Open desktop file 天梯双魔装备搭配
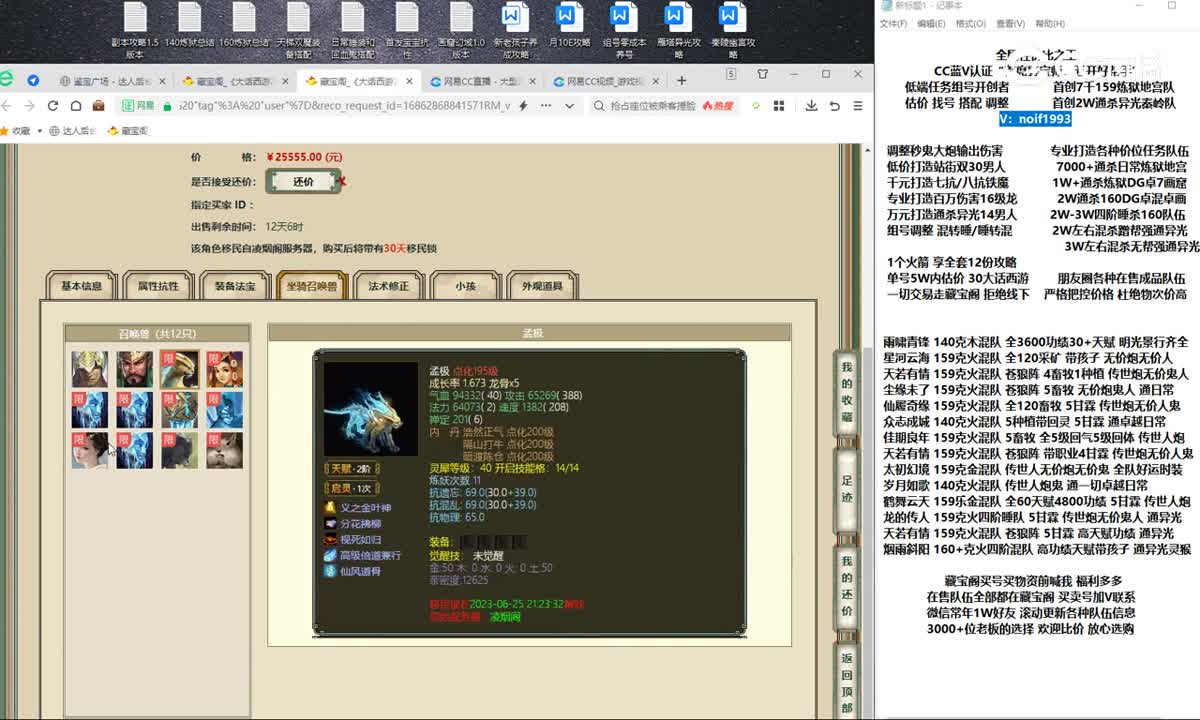1200x720 pixels. click(297, 30)
